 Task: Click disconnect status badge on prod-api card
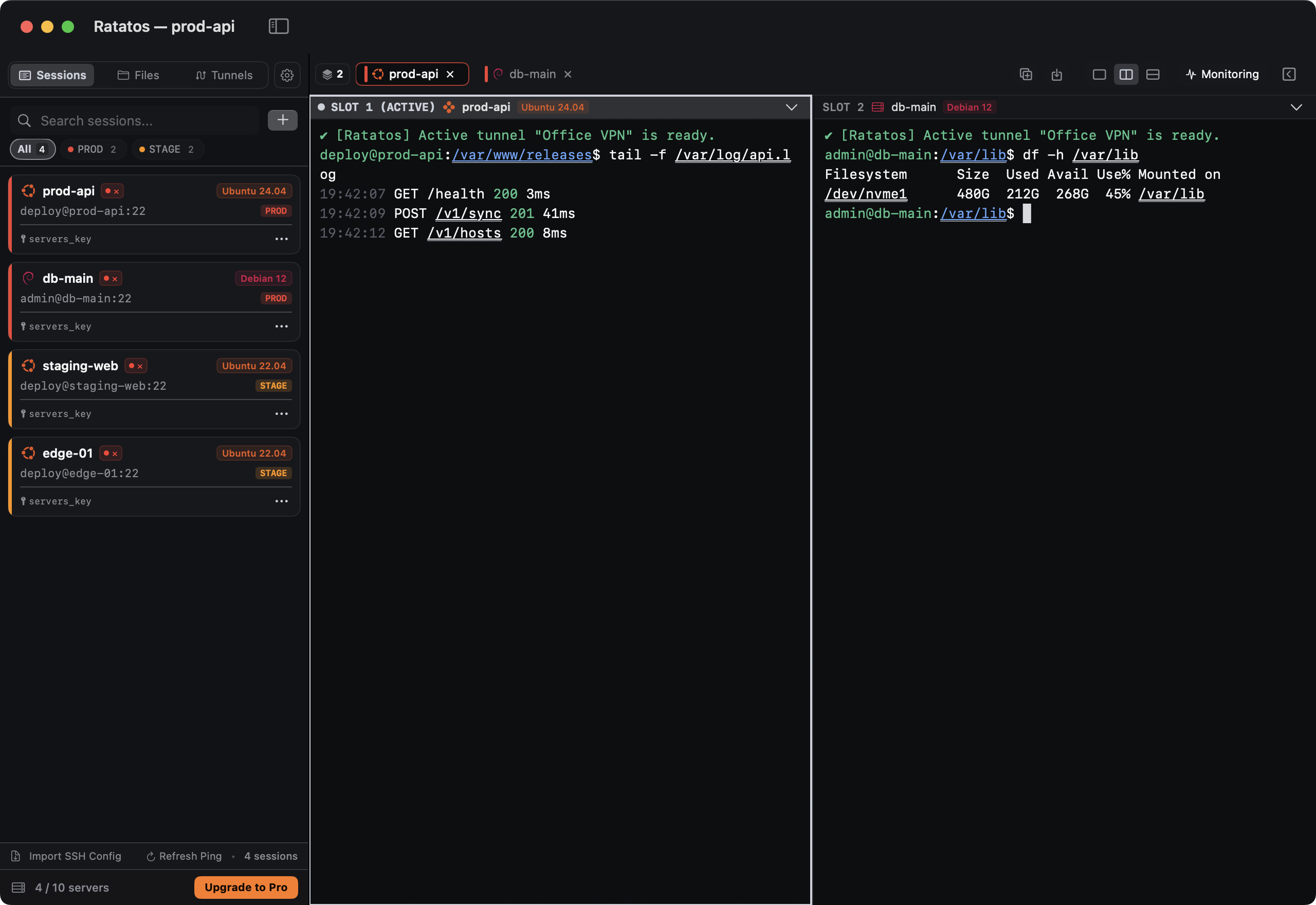(112, 191)
